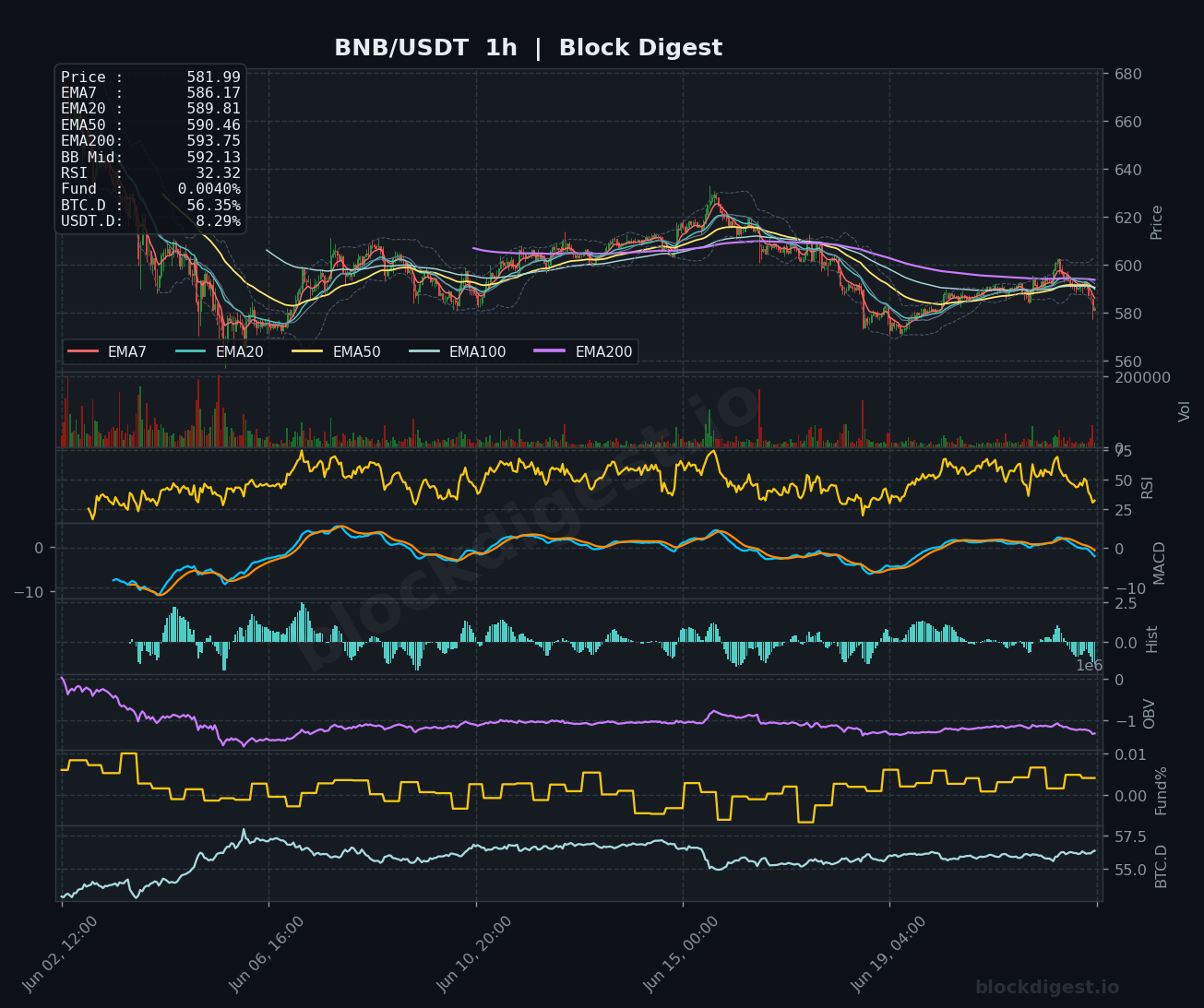Select the USDT.D 8.29% row
This screenshot has height=1008, width=1204.
coord(150,221)
